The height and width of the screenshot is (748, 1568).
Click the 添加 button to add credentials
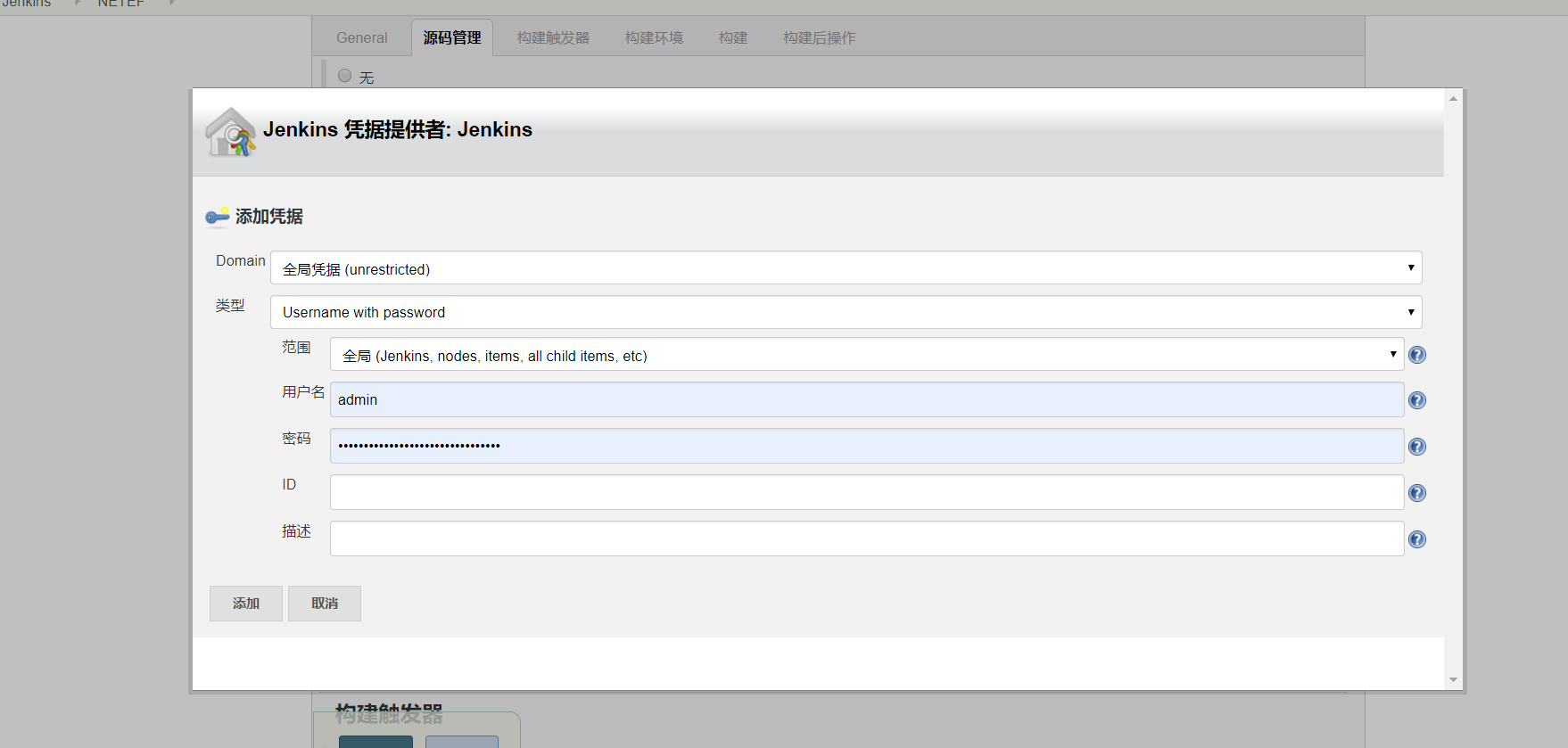click(246, 604)
